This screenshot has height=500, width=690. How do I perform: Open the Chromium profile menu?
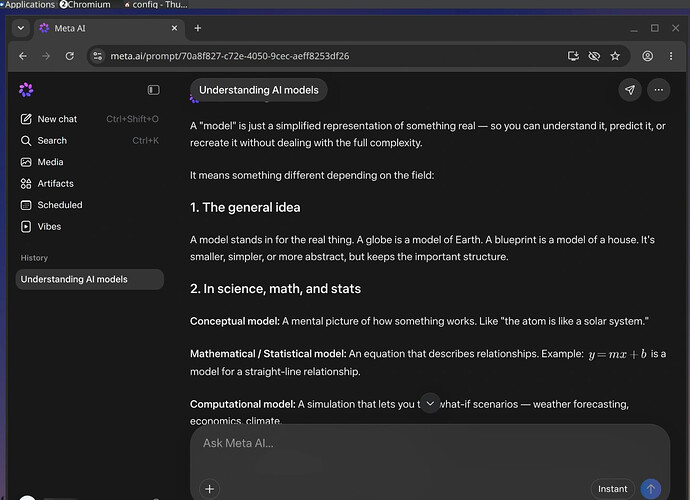647,56
